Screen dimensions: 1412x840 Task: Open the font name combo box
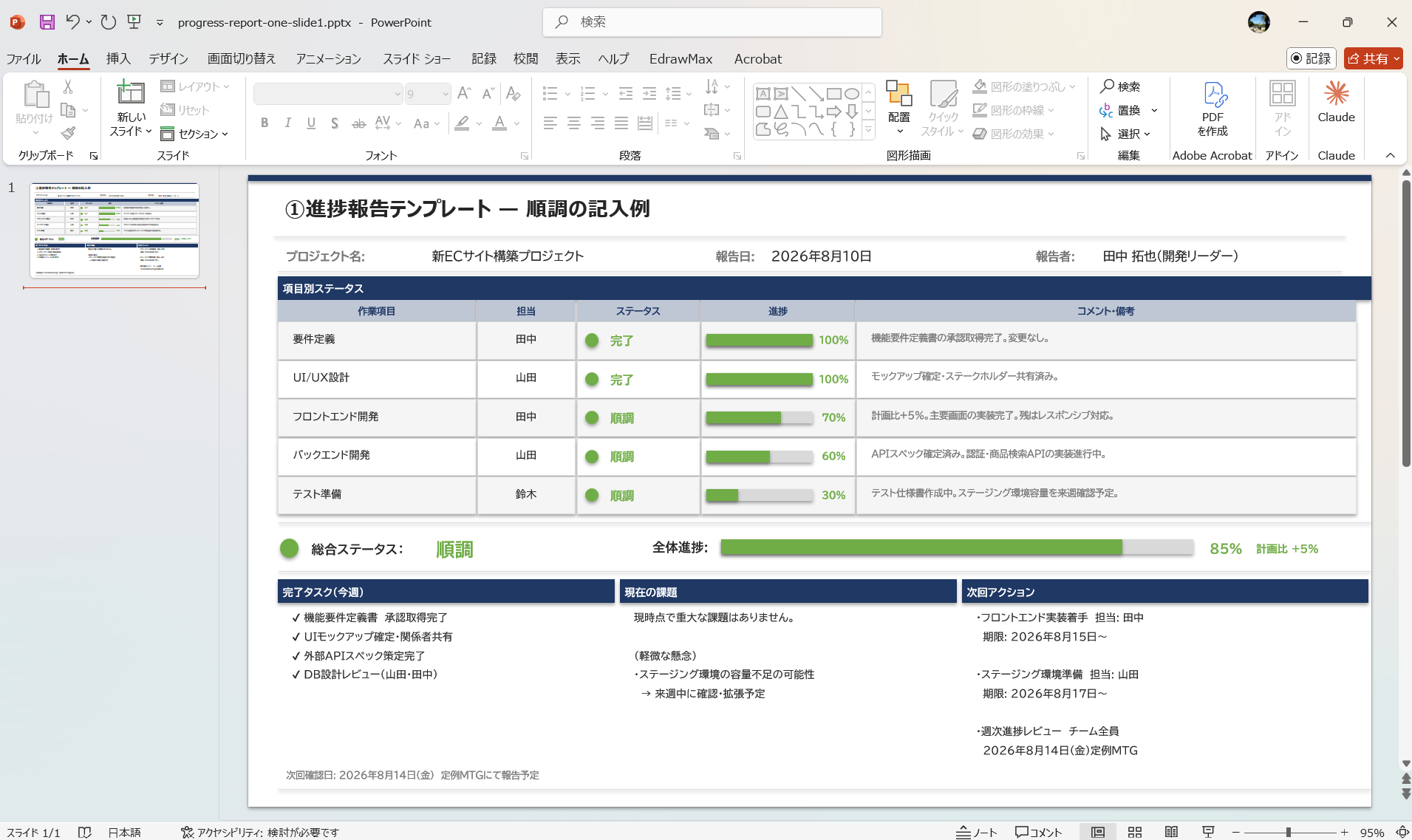(328, 94)
